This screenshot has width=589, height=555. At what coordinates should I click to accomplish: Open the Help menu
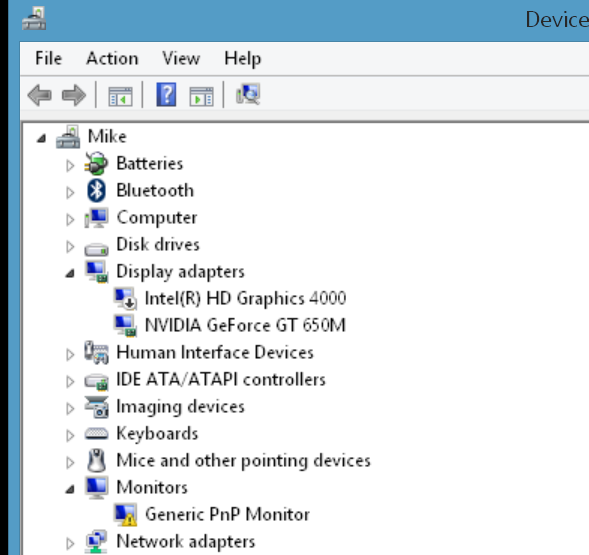click(x=243, y=59)
